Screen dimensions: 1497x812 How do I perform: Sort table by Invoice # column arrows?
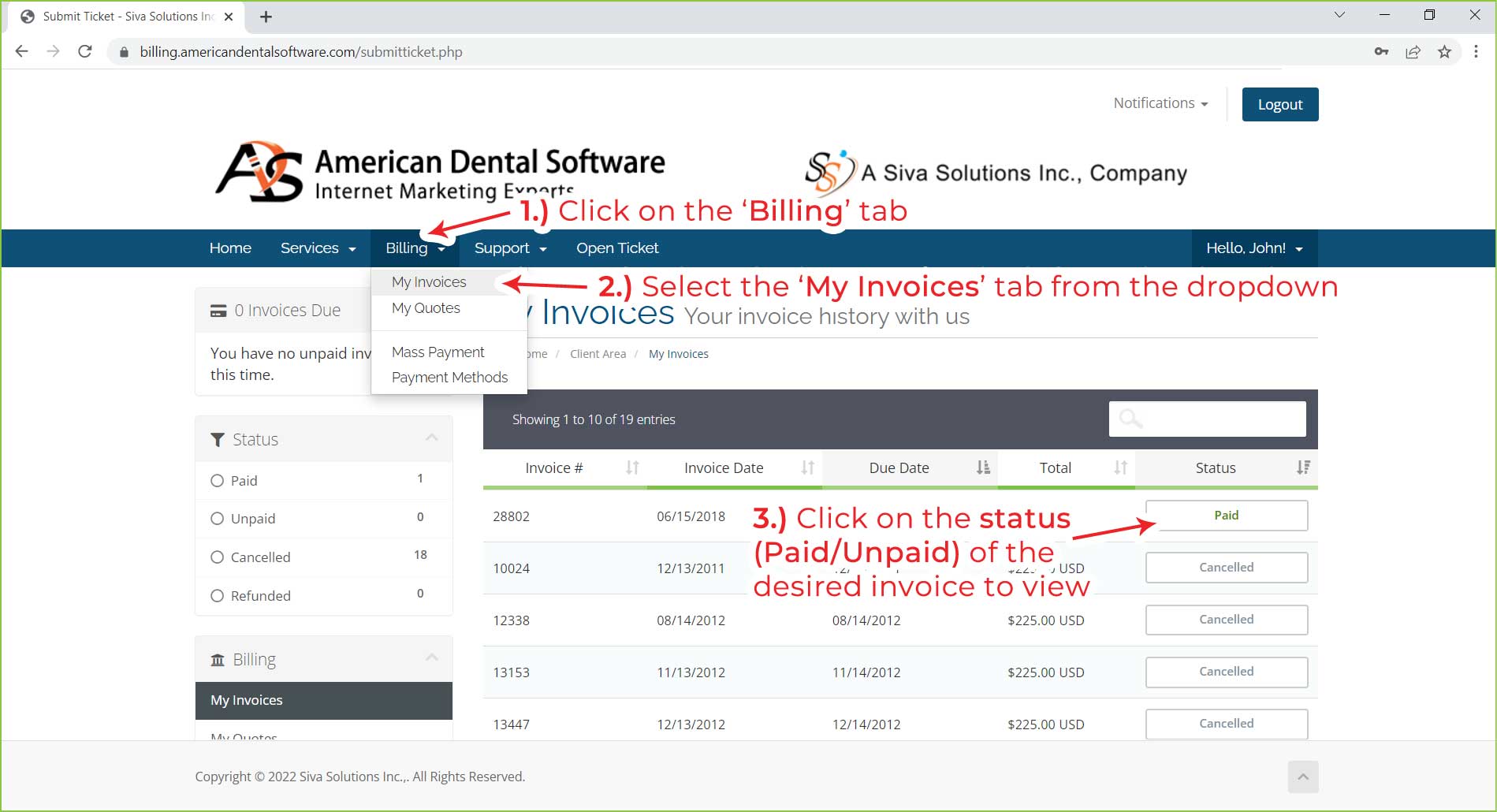point(632,467)
